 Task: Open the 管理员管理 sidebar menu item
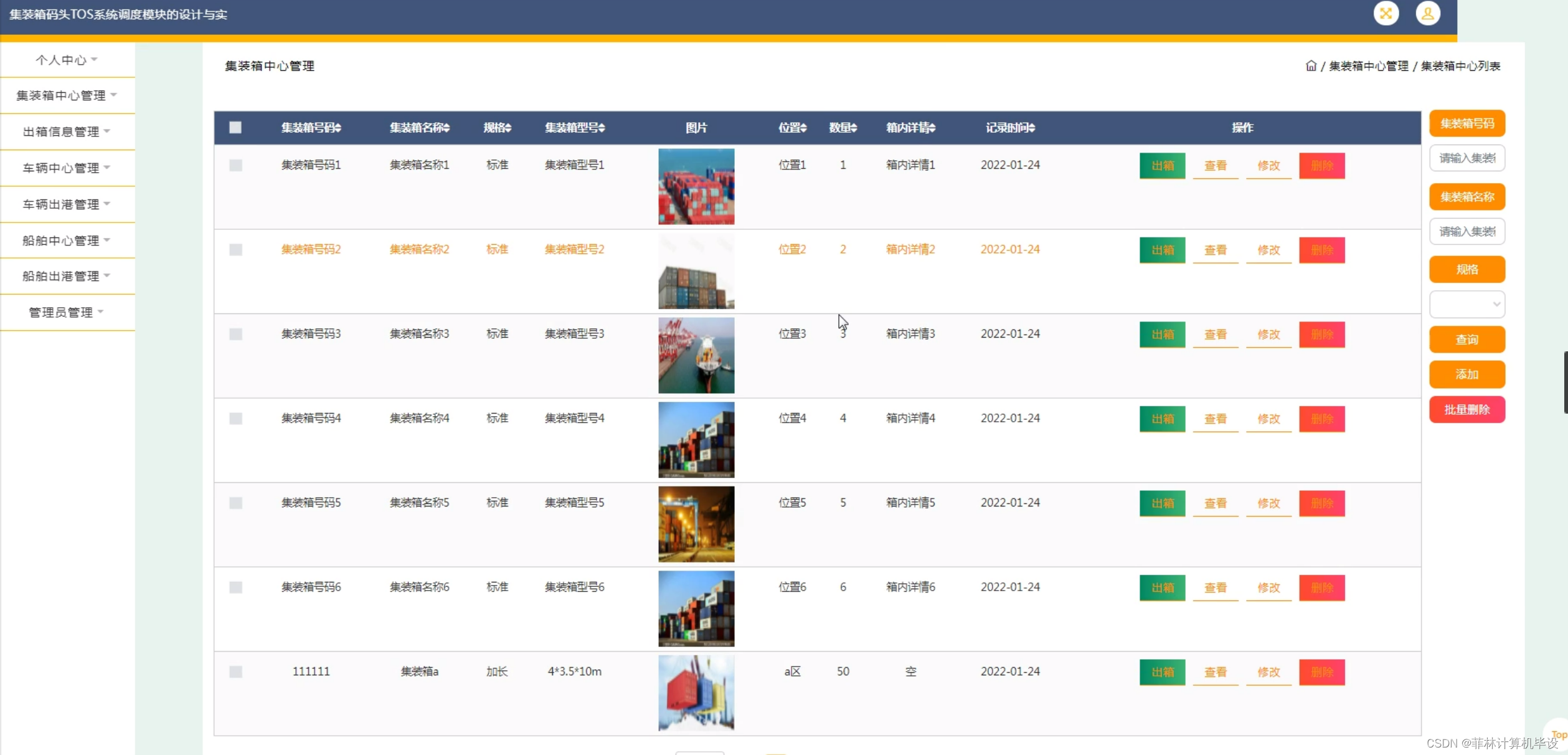[x=65, y=312]
